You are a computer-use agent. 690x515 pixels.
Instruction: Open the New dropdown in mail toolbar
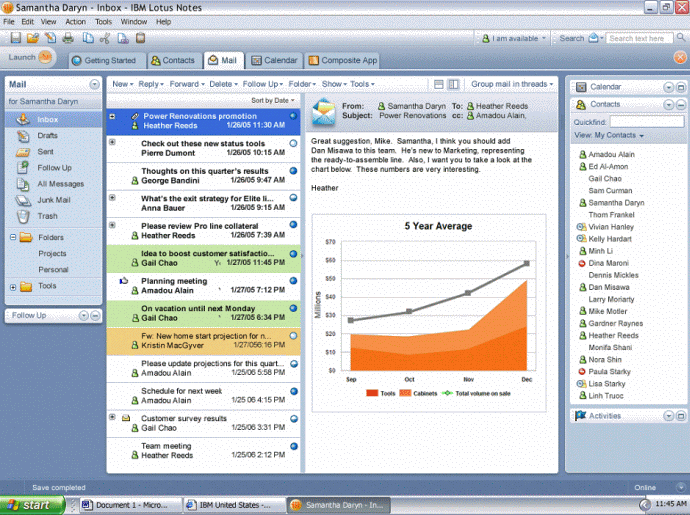(122, 84)
